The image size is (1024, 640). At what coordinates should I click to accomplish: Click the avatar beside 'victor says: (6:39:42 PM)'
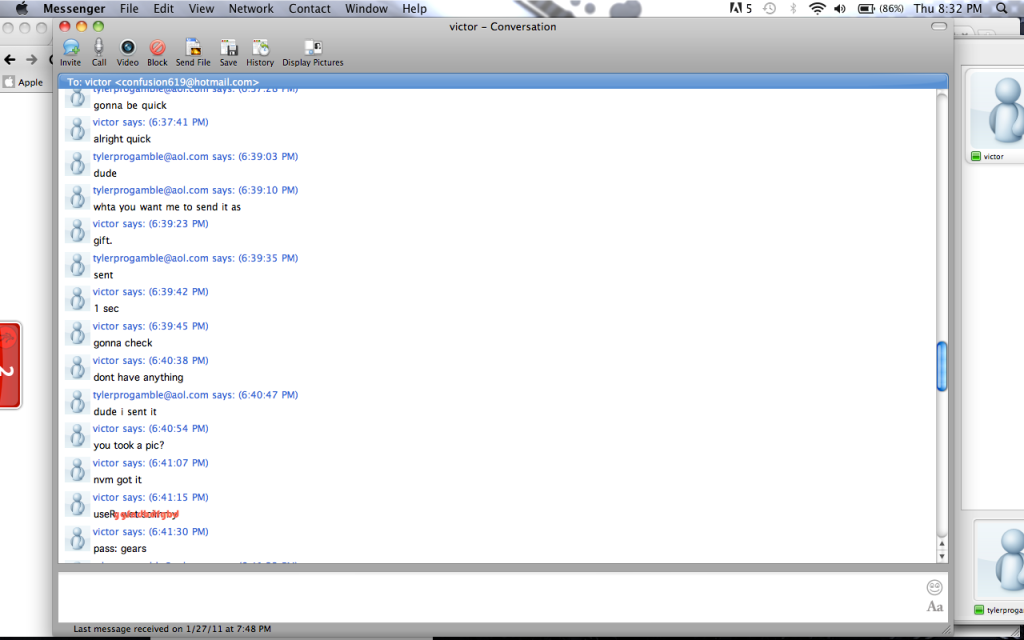click(77, 299)
